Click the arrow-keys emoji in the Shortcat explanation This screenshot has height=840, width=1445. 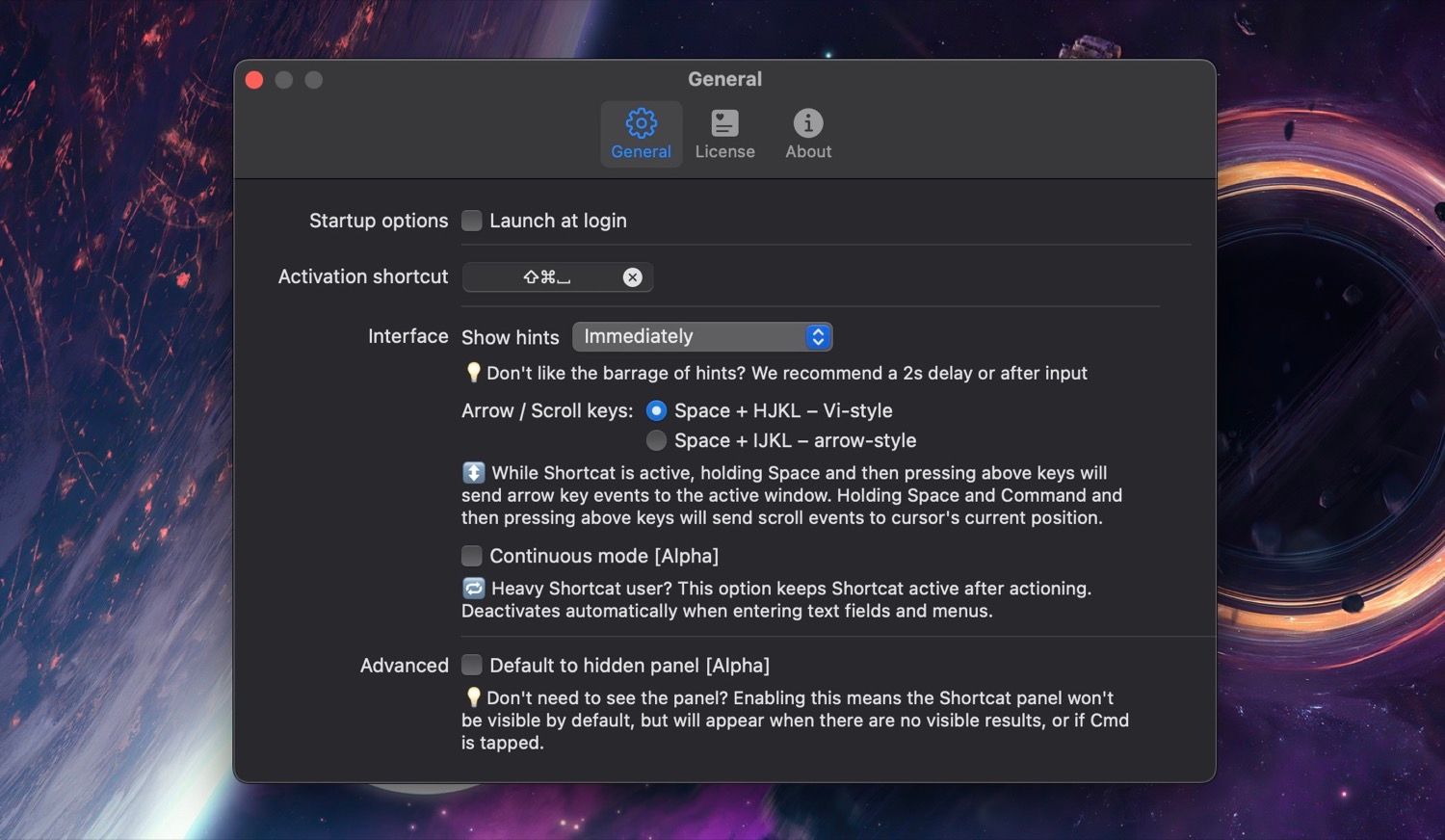(473, 473)
